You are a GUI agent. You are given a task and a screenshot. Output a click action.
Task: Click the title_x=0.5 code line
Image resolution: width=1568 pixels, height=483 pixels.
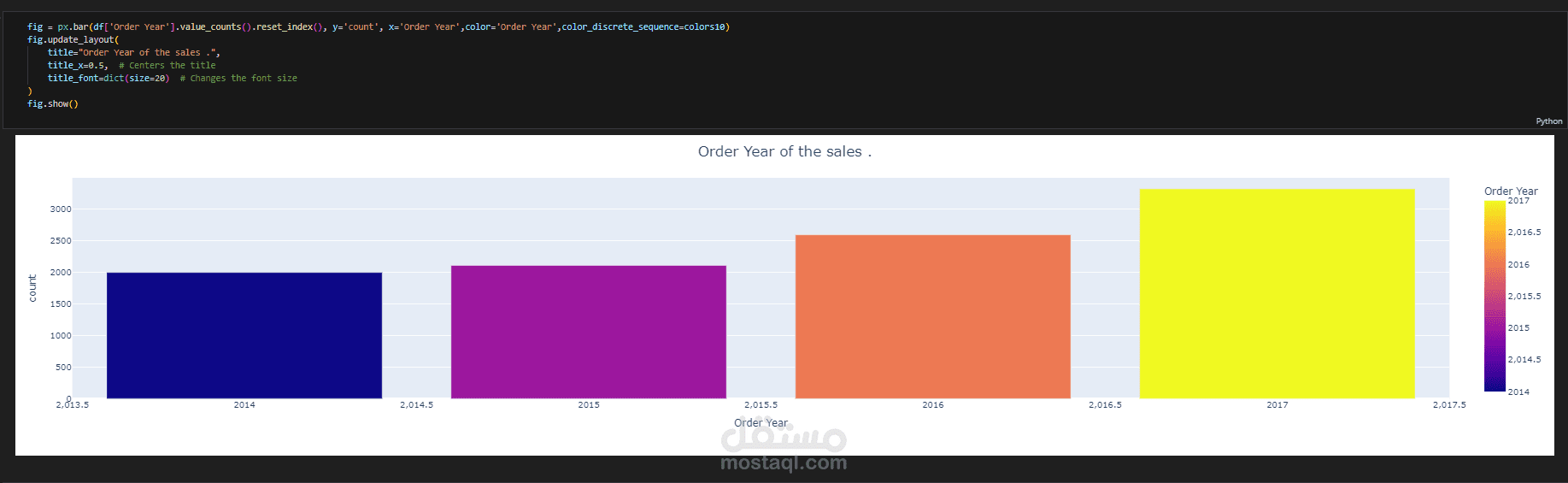(78, 66)
